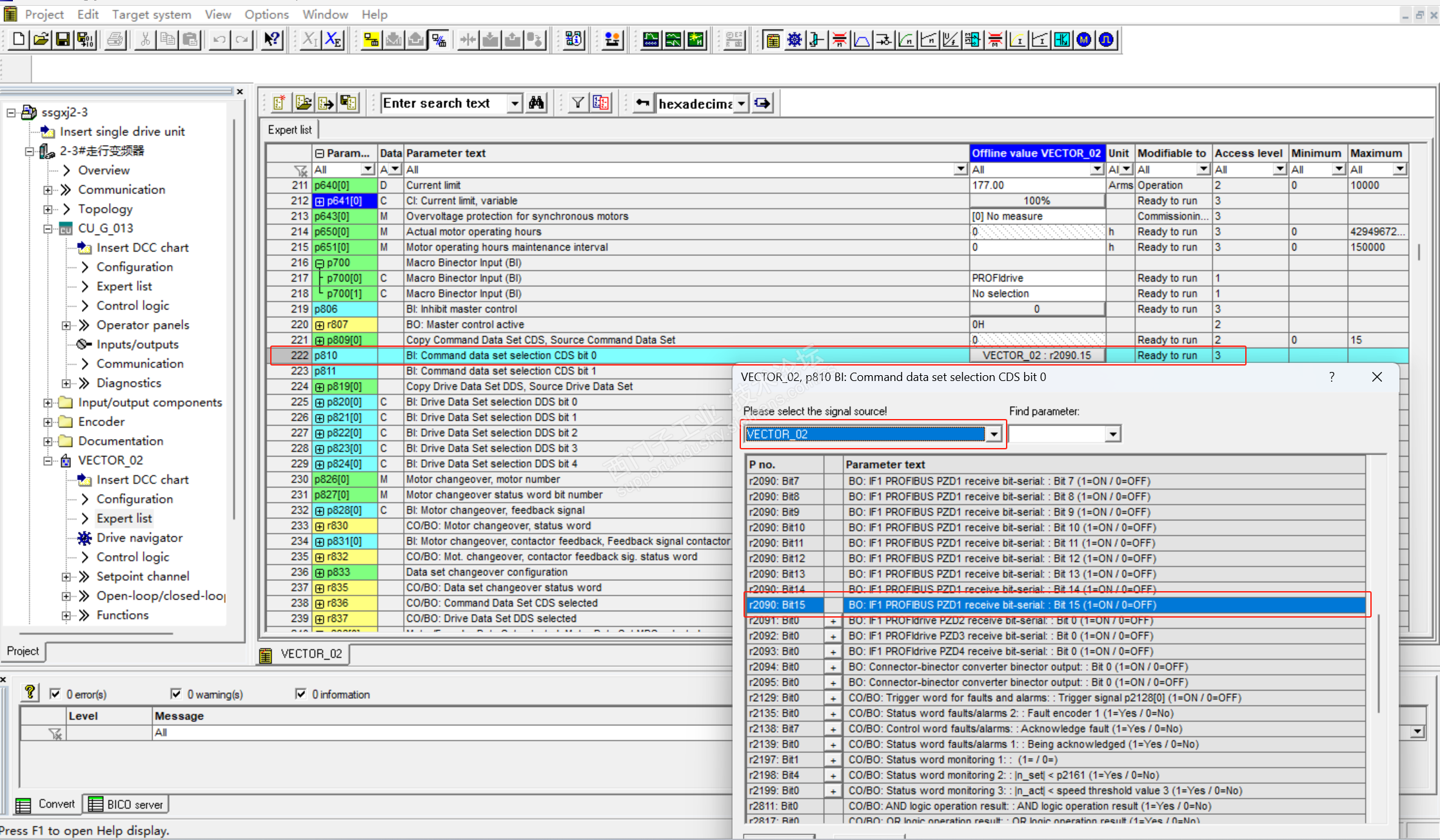Click the binoculars search icon

pos(536,103)
